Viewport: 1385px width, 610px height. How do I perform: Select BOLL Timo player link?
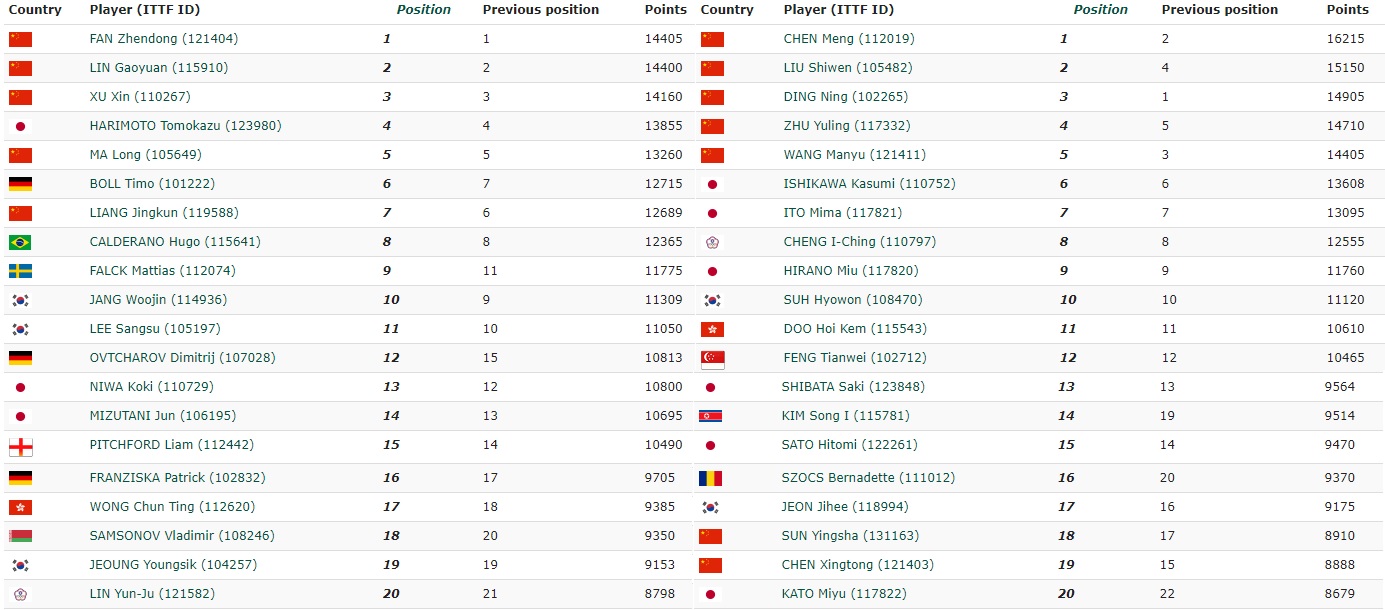[152, 184]
